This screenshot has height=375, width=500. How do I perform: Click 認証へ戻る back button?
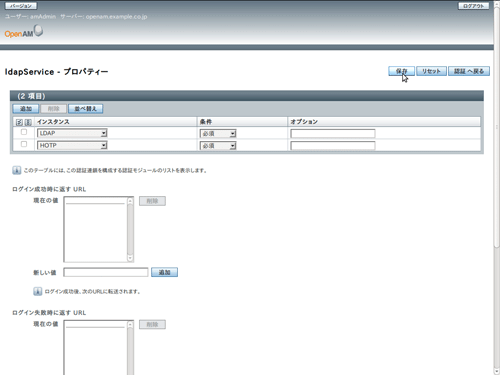tap(469, 71)
